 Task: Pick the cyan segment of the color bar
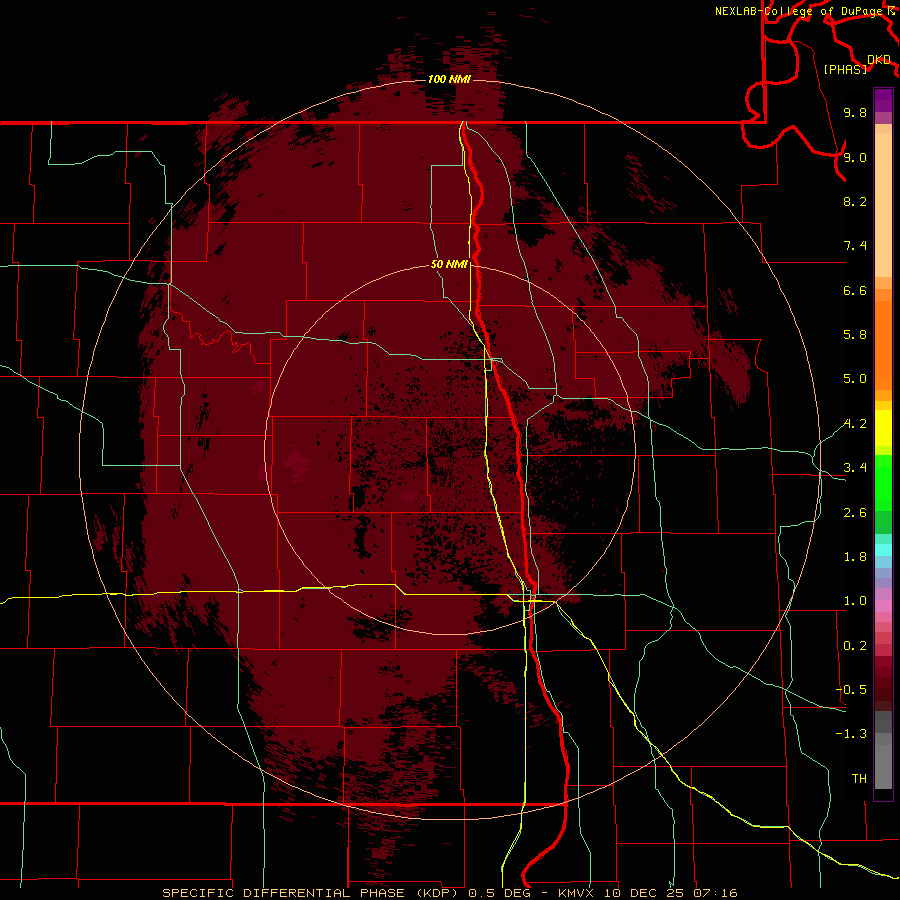883,550
